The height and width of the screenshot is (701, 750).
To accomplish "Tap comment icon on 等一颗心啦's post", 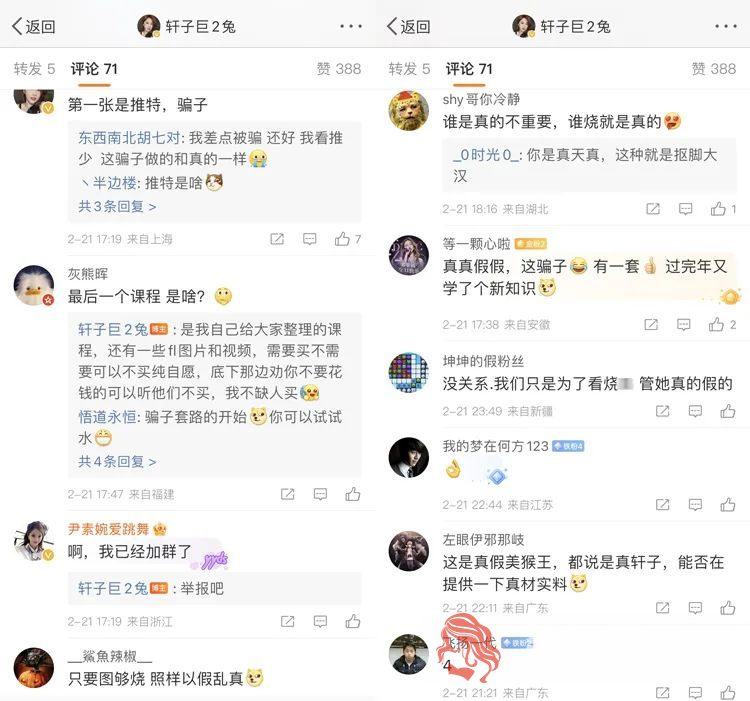I will tap(684, 325).
